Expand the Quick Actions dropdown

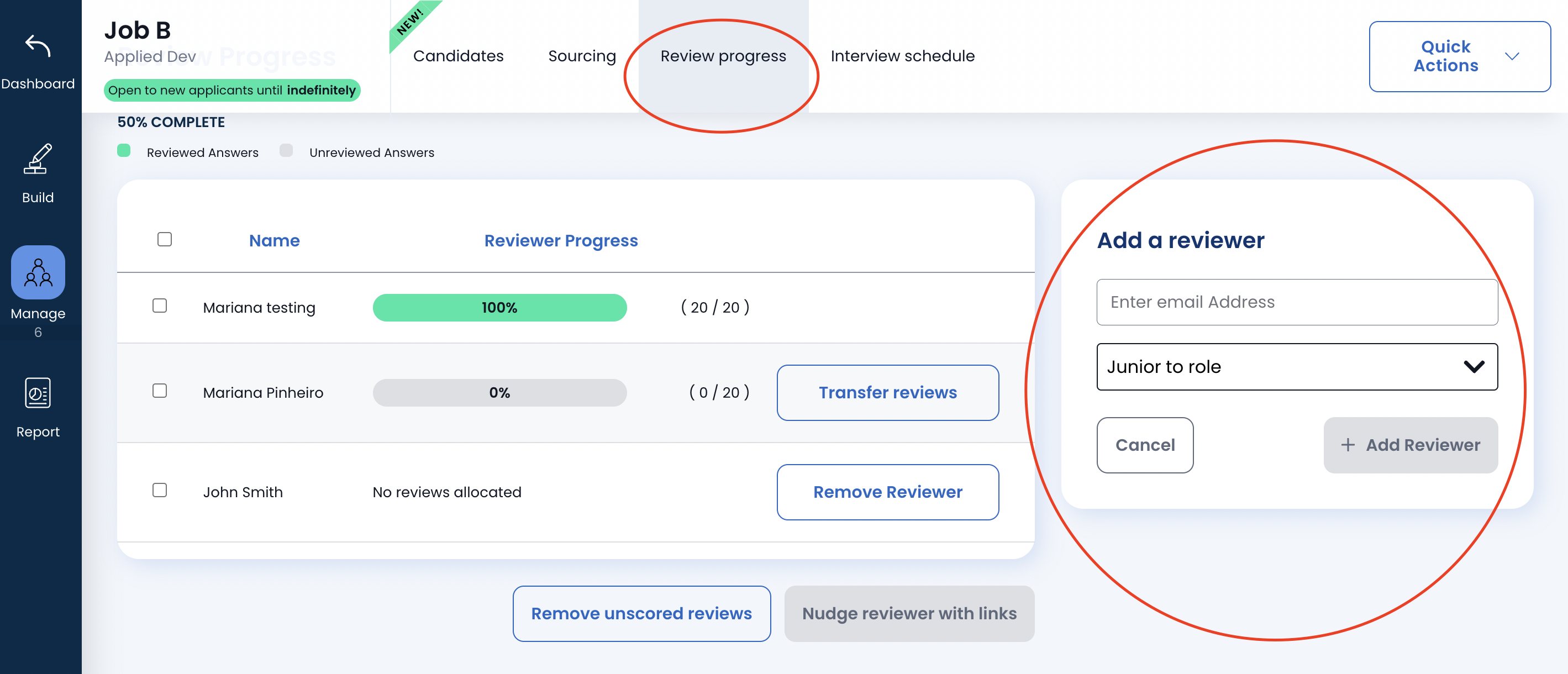(x=1459, y=56)
